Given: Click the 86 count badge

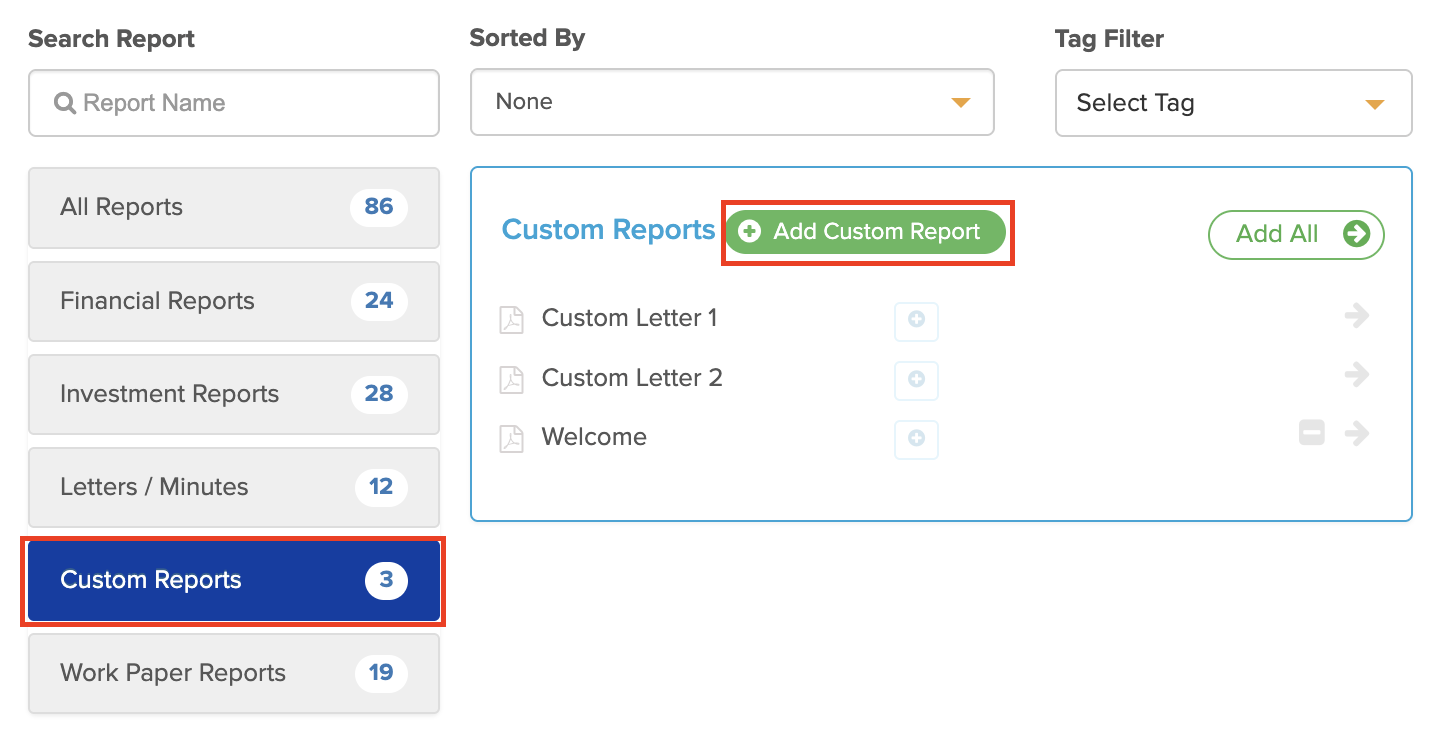Looking at the screenshot, I should coord(379,207).
